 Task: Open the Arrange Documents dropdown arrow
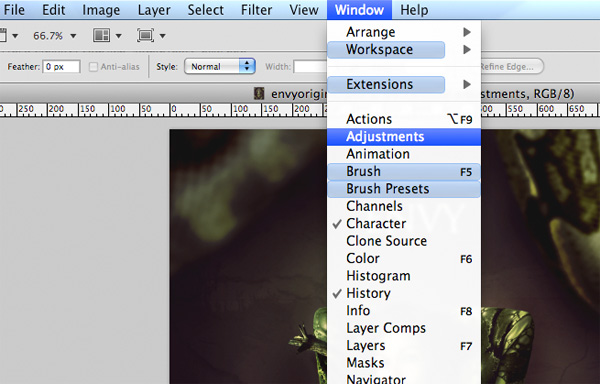pos(119,36)
